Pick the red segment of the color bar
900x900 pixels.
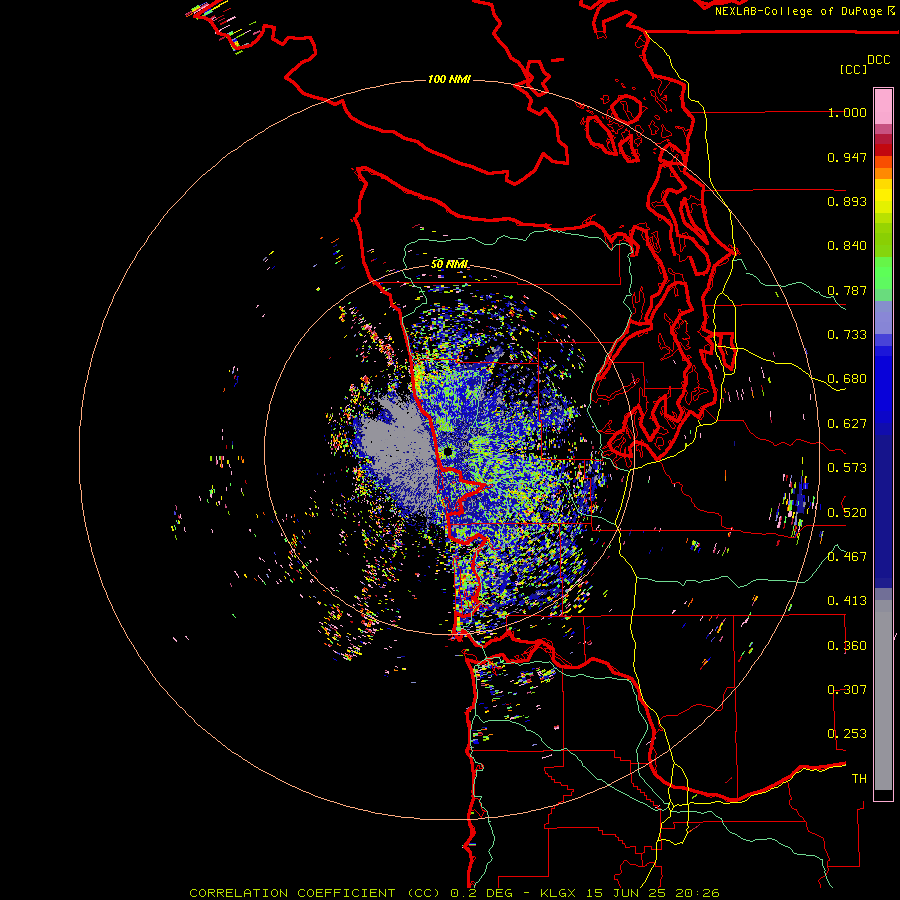pos(883,150)
